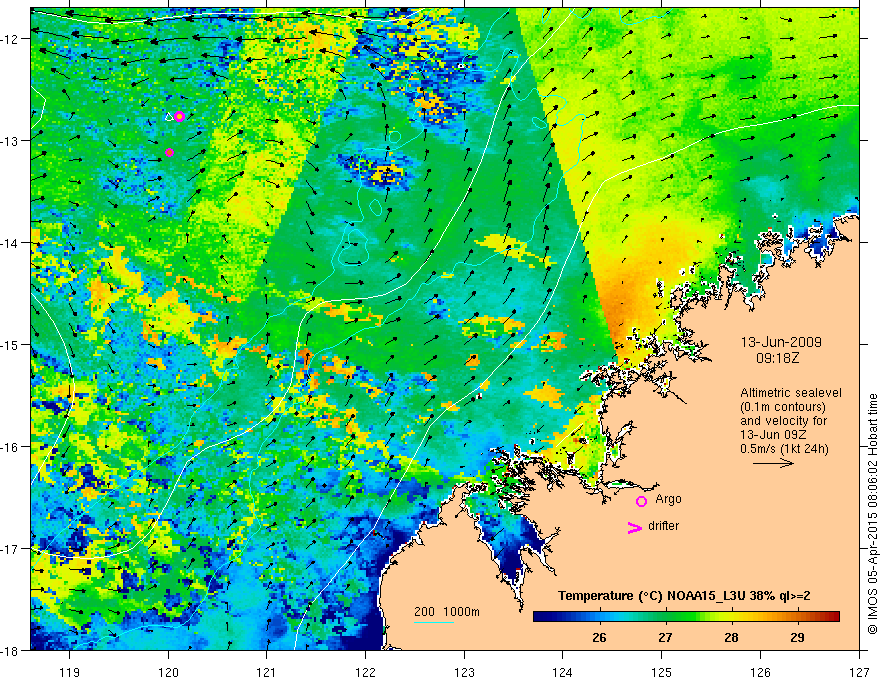Click the color bar tick label "28"

731,638
